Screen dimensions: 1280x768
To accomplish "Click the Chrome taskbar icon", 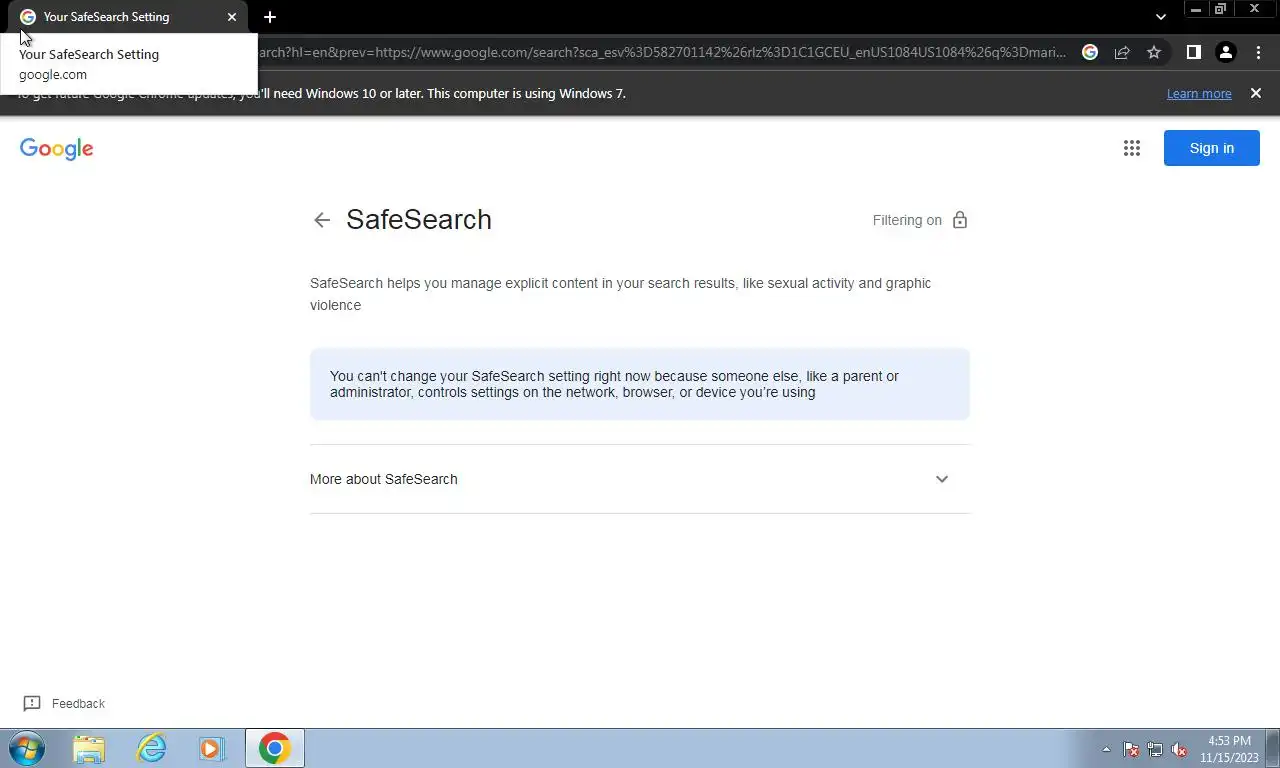I will pos(274,748).
